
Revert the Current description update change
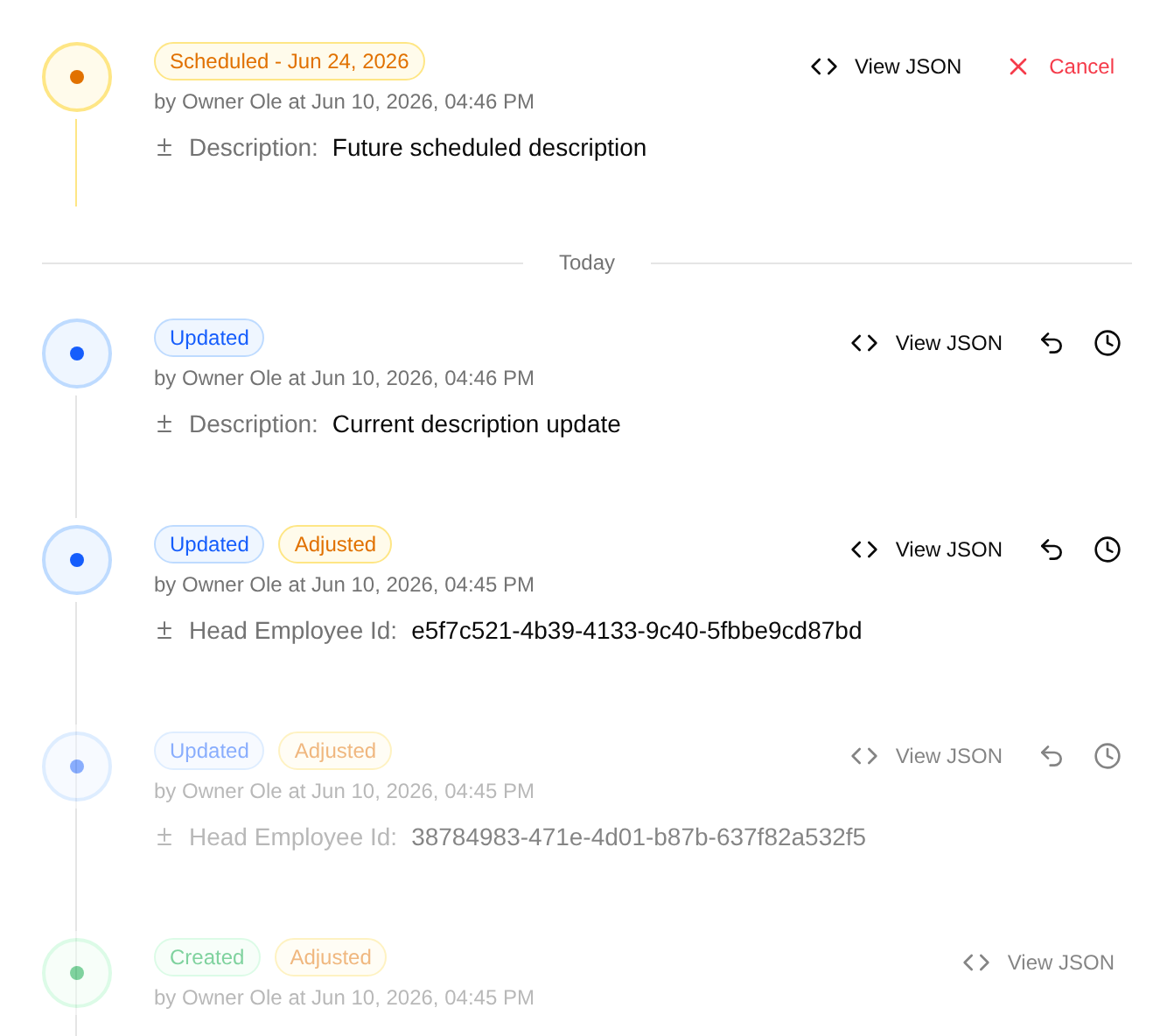pos(1052,343)
